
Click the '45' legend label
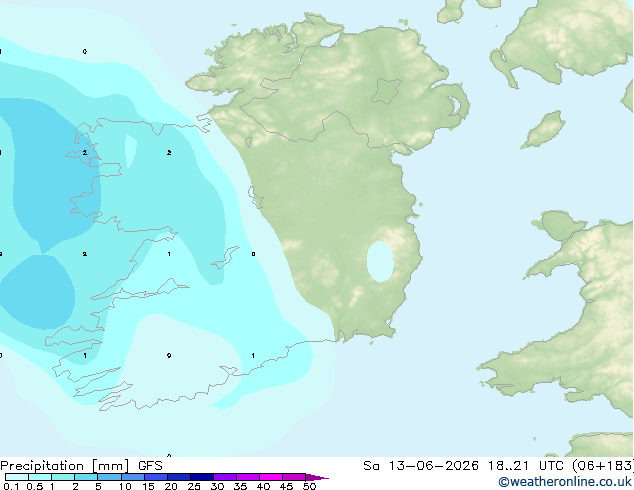pos(286,486)
